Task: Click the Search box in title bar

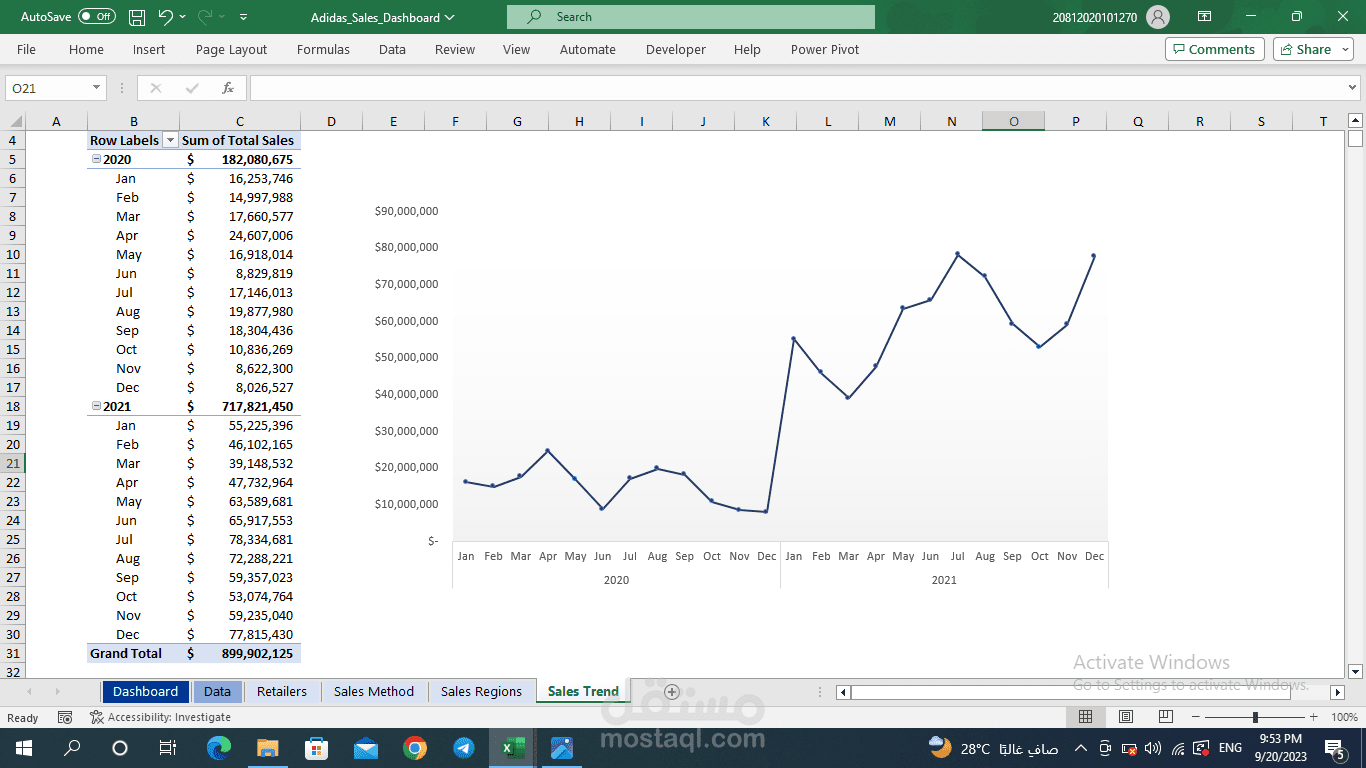Action: point(690,17)
